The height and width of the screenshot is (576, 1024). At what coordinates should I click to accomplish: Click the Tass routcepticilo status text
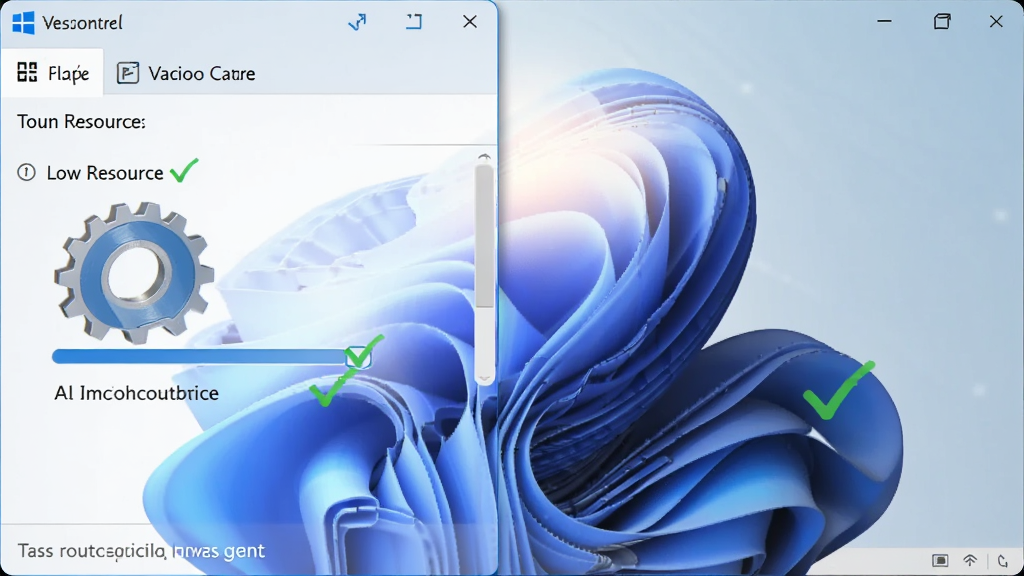141,551
